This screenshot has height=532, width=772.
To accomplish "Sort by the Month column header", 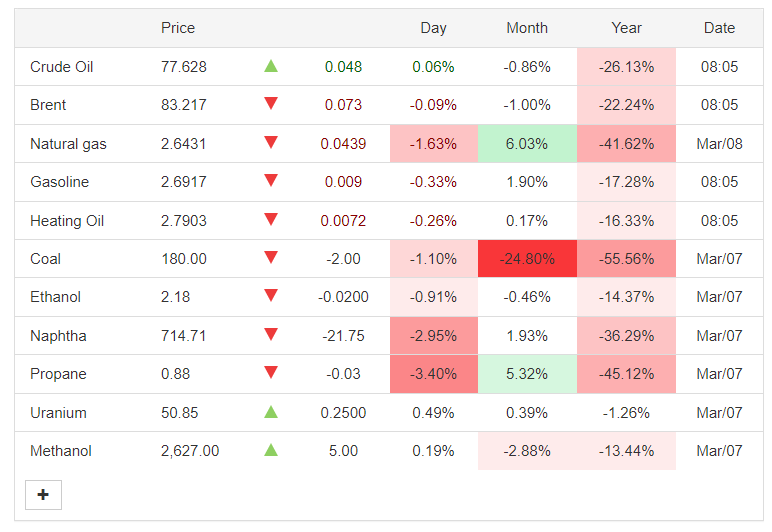I will [x=527, y=28].
